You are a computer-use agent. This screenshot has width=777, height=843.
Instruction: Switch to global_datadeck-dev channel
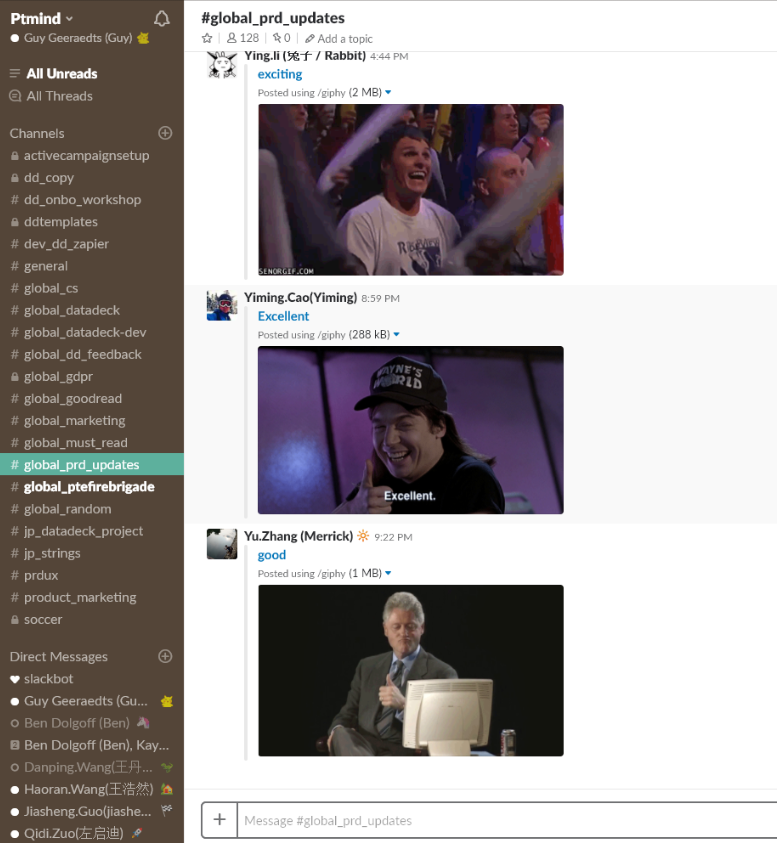coord(92,332)
